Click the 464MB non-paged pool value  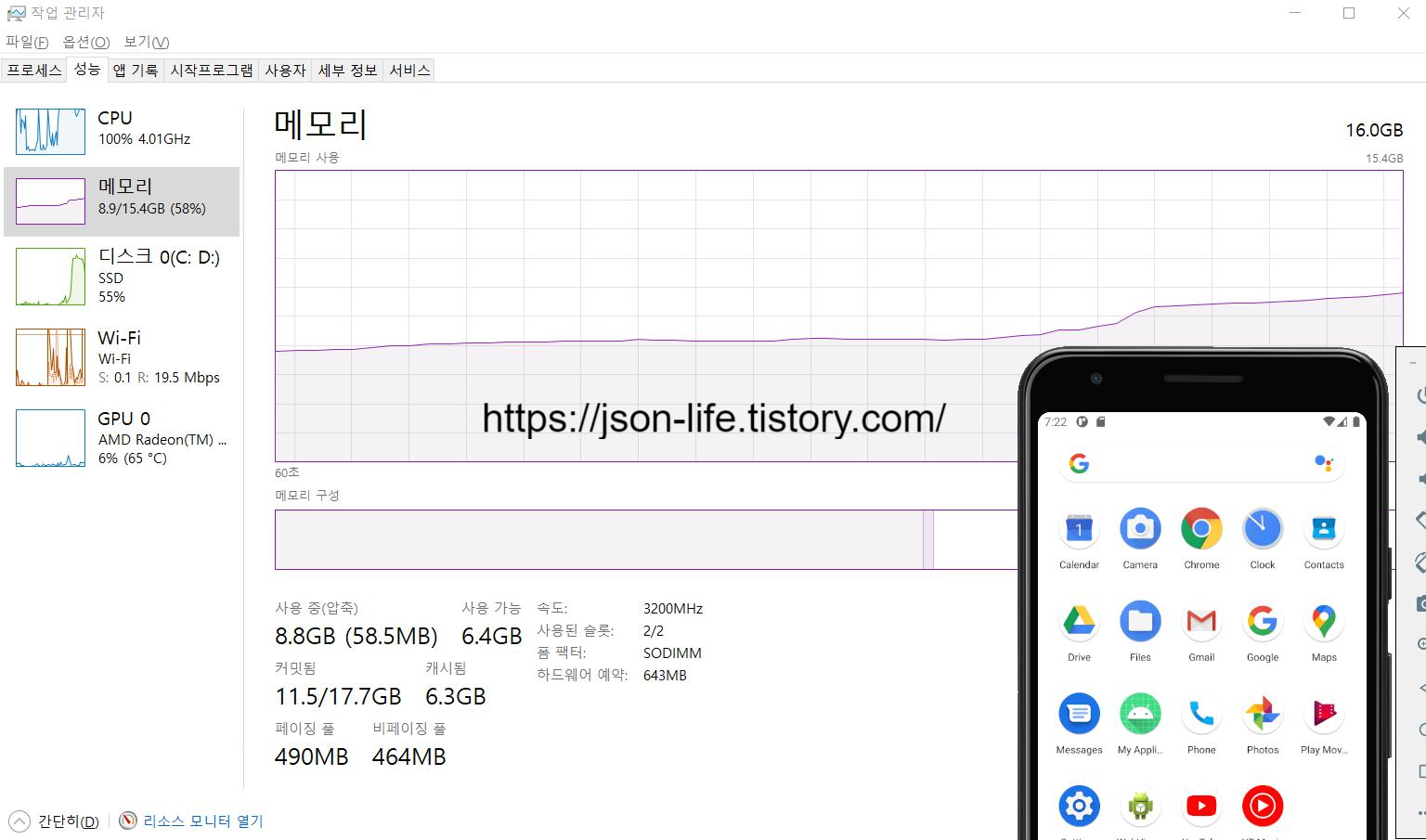[409, 757]
